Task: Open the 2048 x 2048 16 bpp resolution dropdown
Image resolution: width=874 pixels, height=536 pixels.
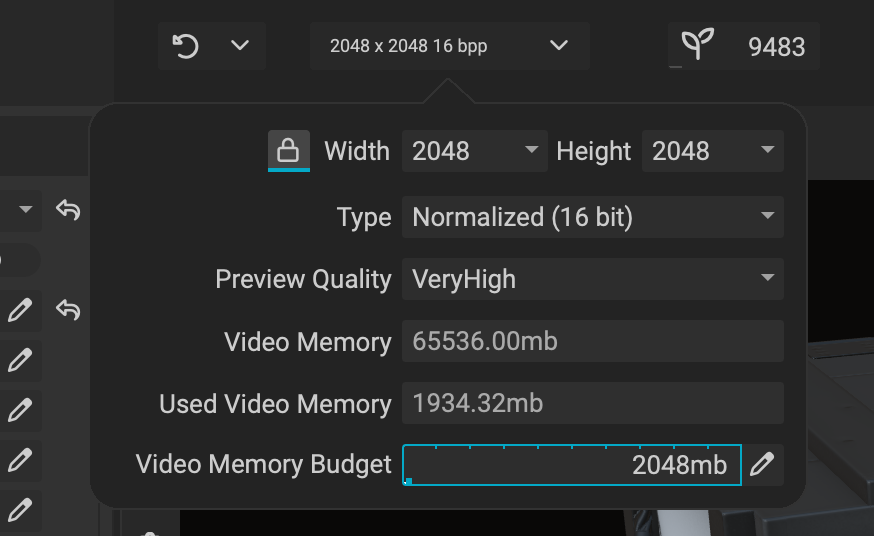Action: (450, 46)
